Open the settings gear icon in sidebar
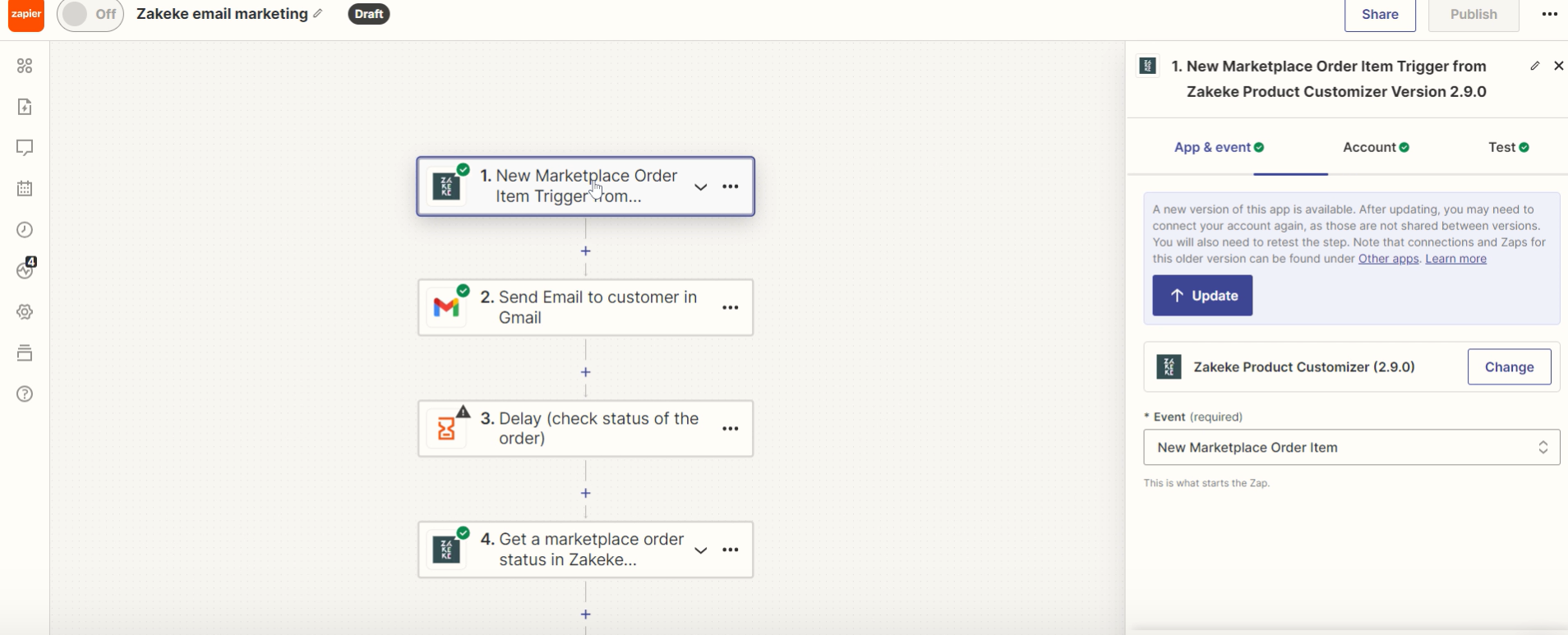This screenshot has width=1568, height=635. 25,312
